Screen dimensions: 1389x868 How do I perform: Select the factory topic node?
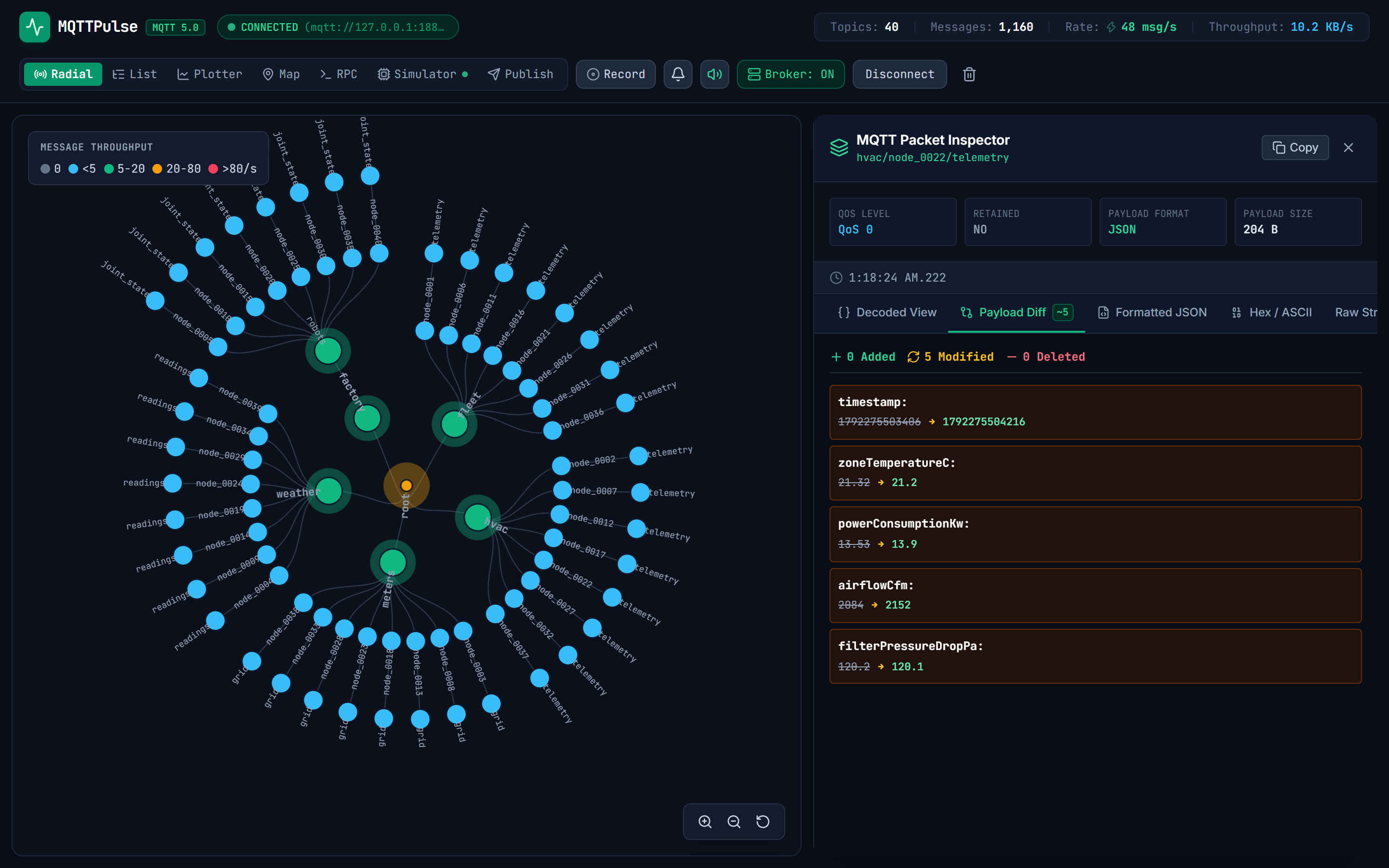(x=368, y=418)
